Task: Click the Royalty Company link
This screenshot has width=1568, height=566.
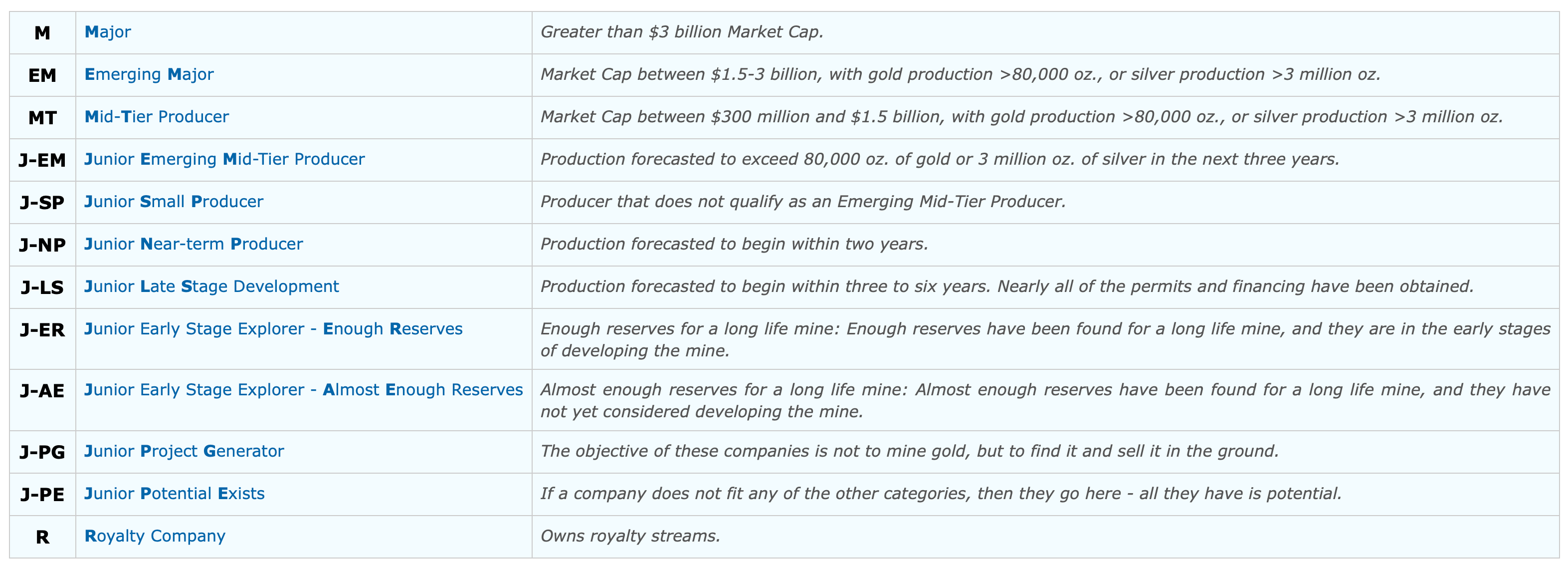Action: pos(155,536)
